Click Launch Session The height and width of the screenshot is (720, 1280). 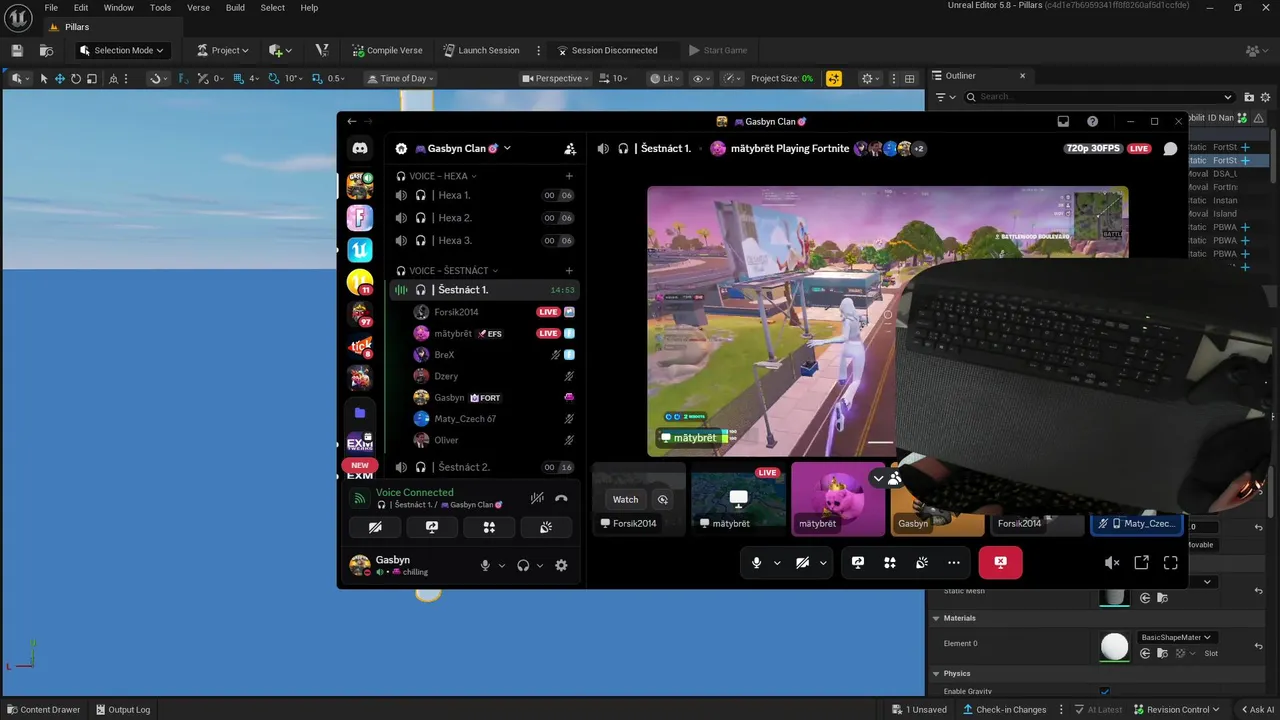[480, 50]
